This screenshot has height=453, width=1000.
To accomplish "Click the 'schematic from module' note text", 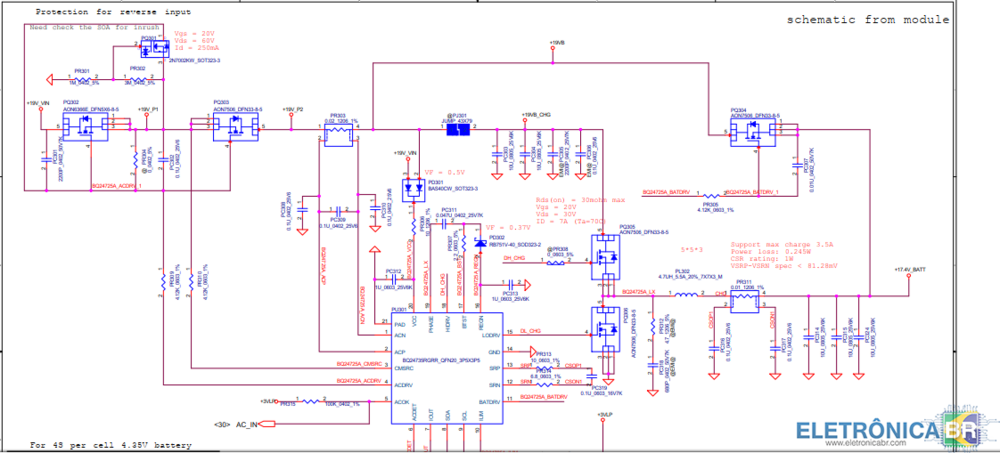I will point(866,19).
